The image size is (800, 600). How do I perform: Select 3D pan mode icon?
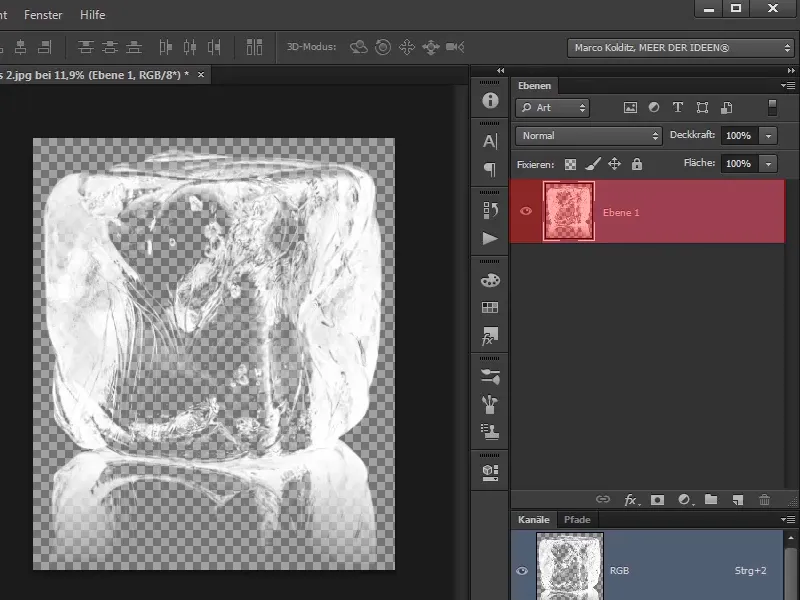pyautogui.click(x=407, y=47)
